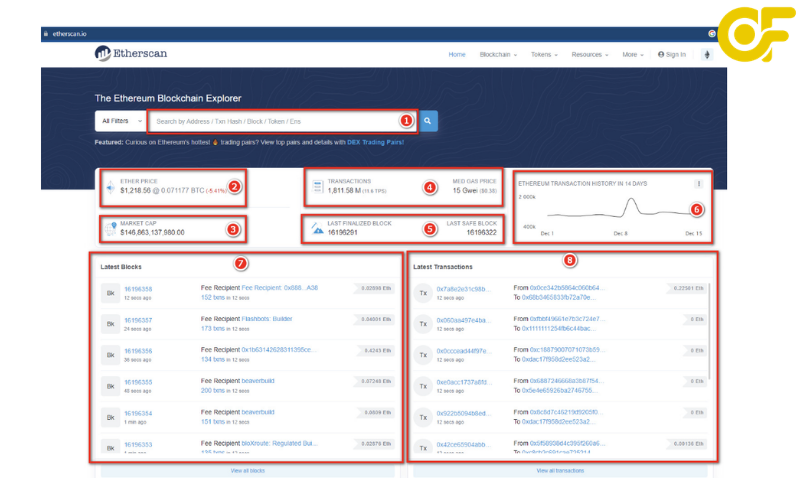Click the Market Cap globe icon
Viewport: 800px width, 500px height.
tap(110, 229)
